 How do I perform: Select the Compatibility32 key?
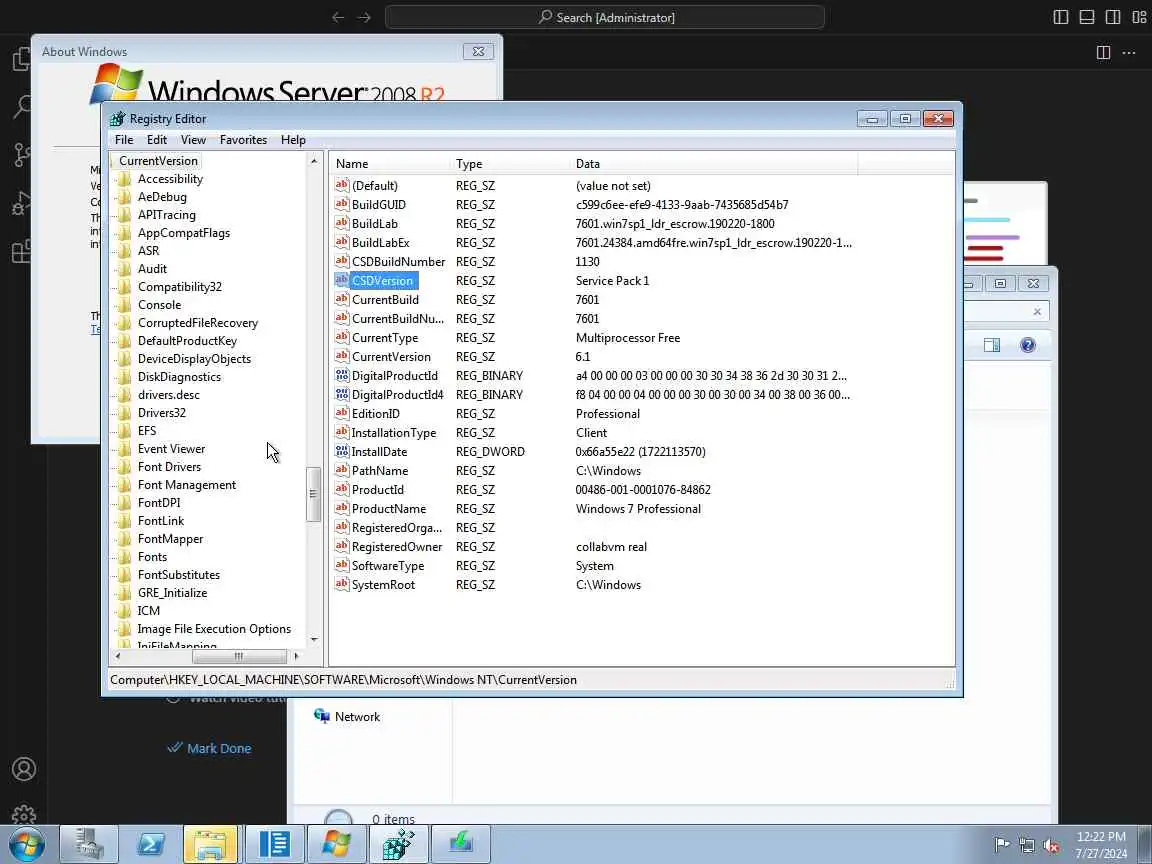[179, 287]
